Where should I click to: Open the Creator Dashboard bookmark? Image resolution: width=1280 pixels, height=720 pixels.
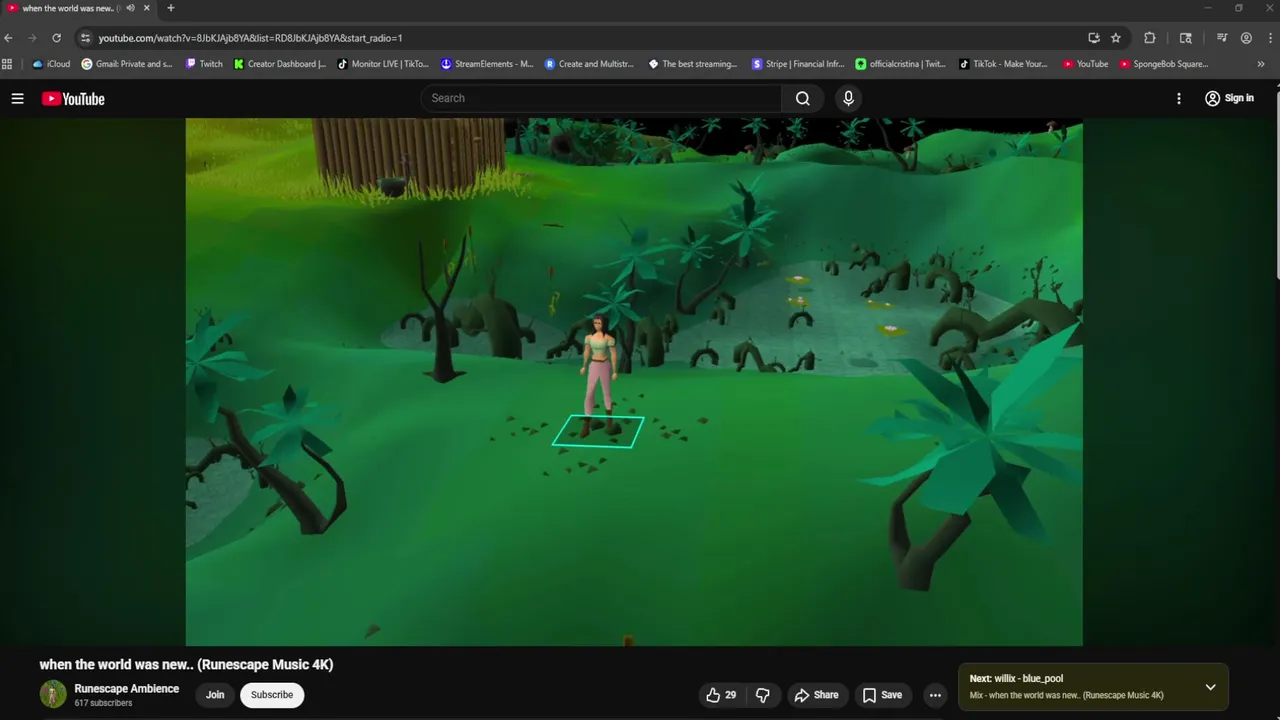coord(280,64)
